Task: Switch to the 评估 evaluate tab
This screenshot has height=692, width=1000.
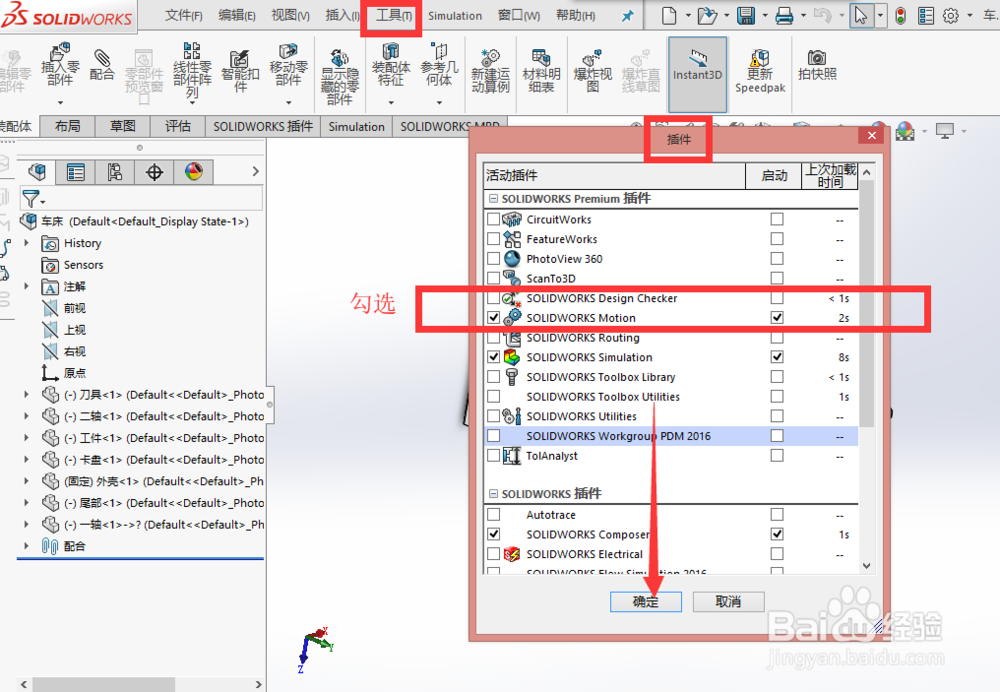Action: tap(178, 126)
